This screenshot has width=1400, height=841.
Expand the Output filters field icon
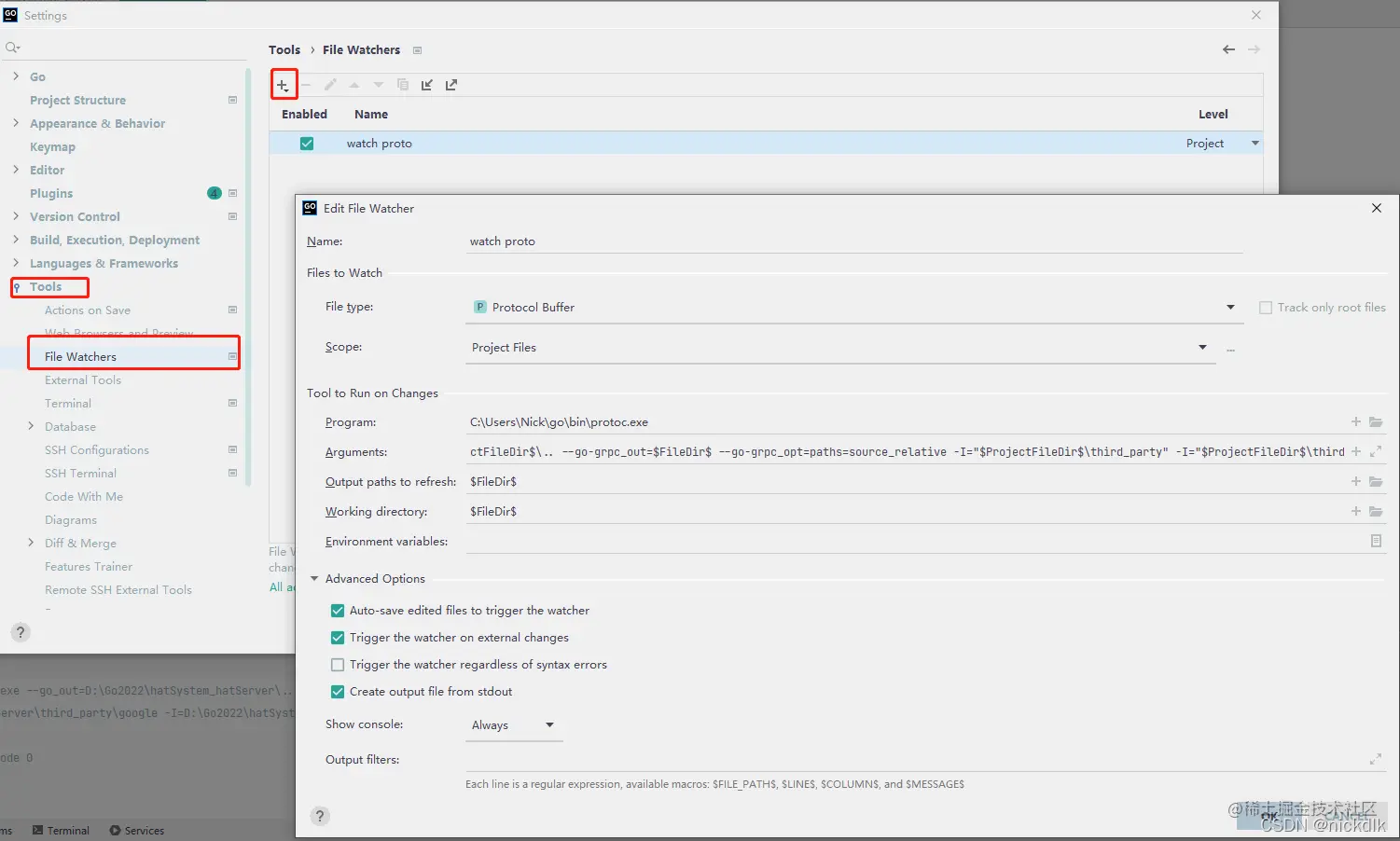[x=1376, y=759]
